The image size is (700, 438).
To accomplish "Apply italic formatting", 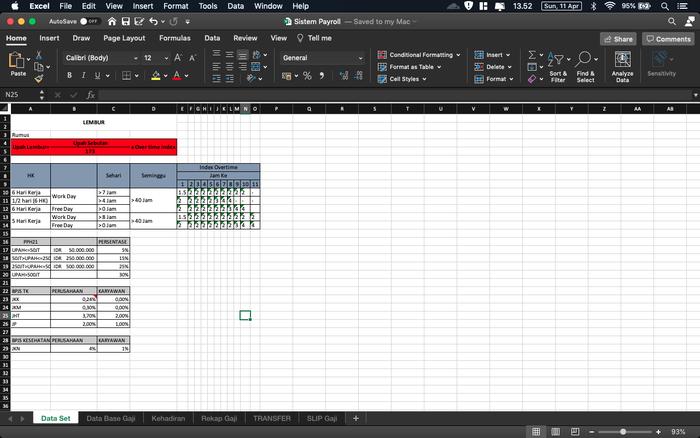I will 84,76.
